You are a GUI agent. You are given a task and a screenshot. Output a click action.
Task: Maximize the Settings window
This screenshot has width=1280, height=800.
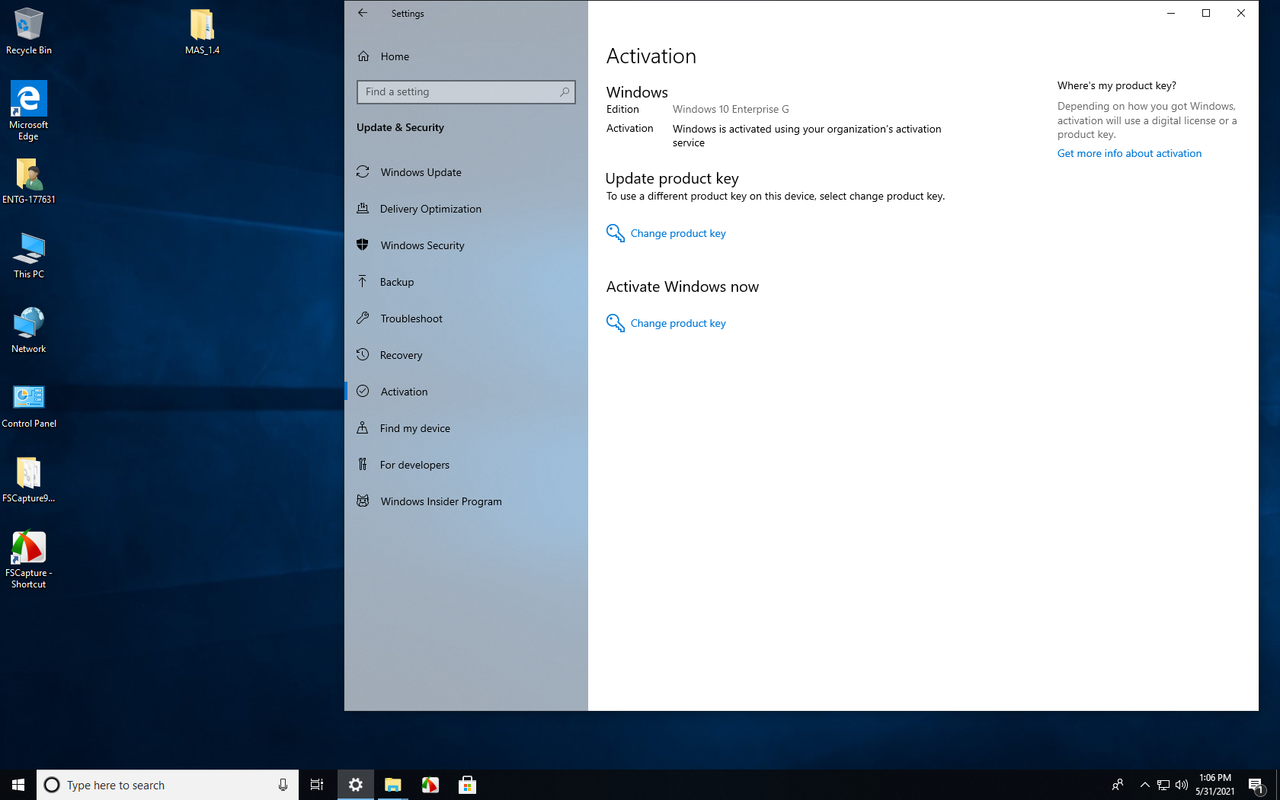coord(1206,13)
